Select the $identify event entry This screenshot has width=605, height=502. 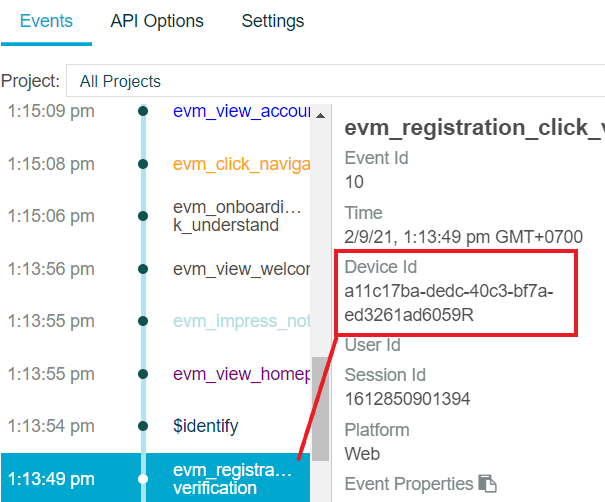point(206,426)
